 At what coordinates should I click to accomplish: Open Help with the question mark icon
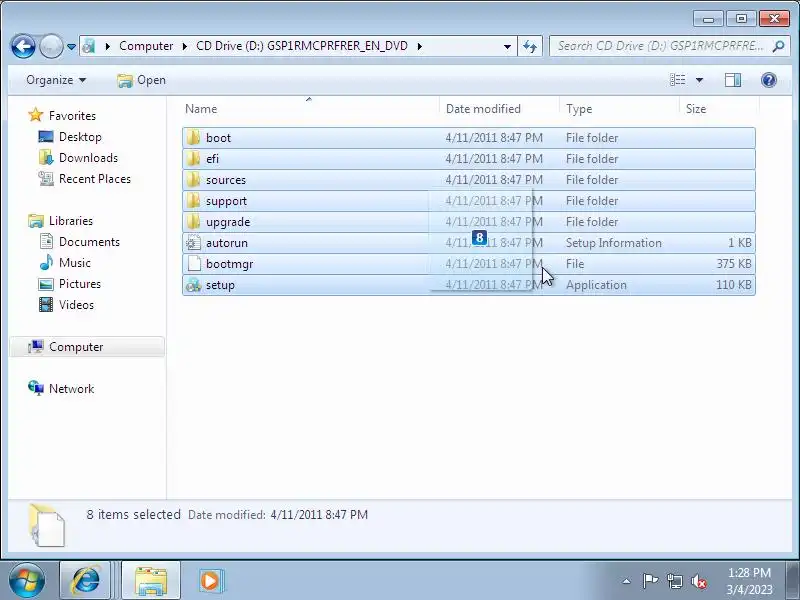point(768,80)
